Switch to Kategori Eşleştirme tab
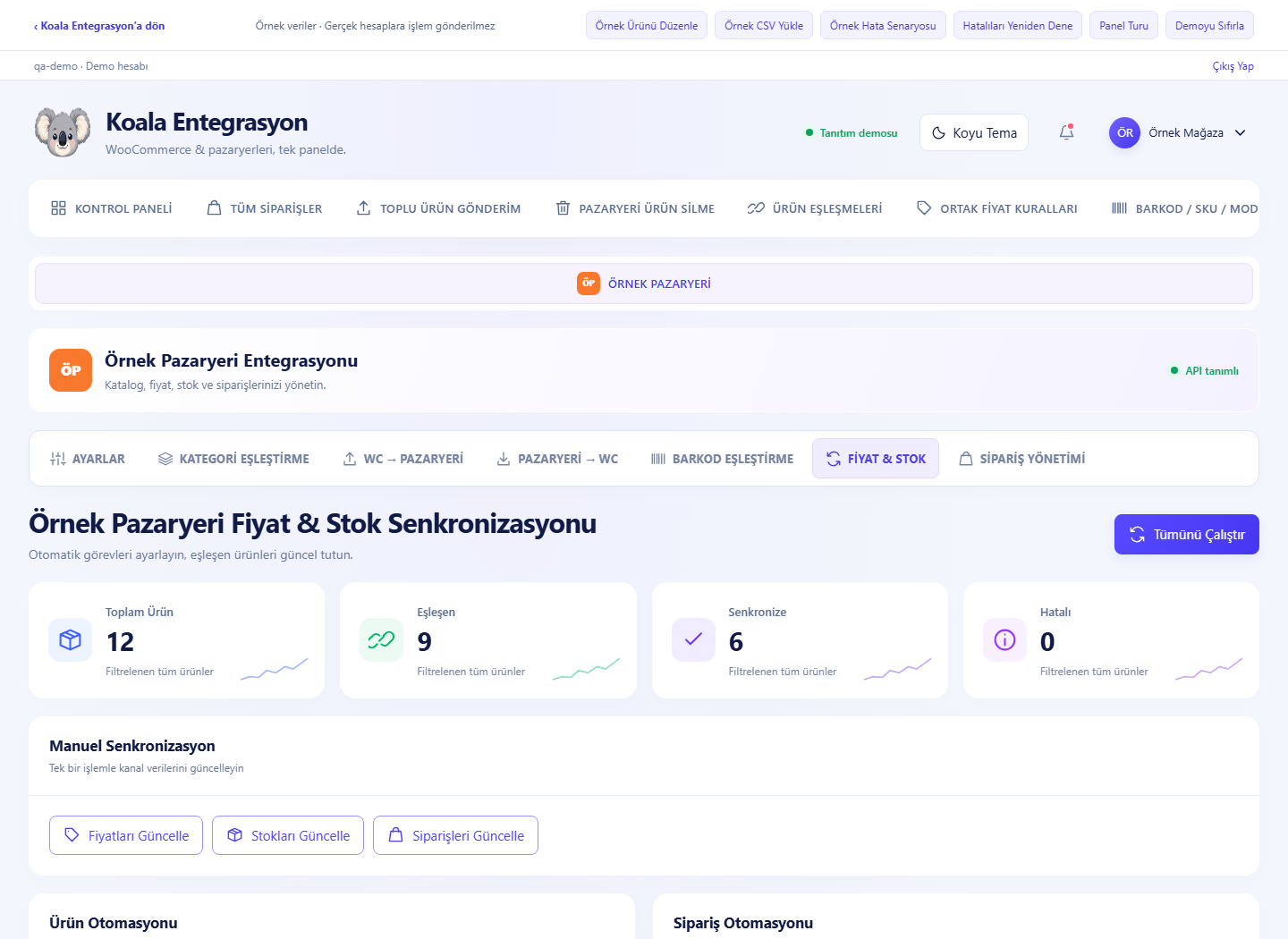The height and width of the screenshot is (939, 1288). click(233, 459)
